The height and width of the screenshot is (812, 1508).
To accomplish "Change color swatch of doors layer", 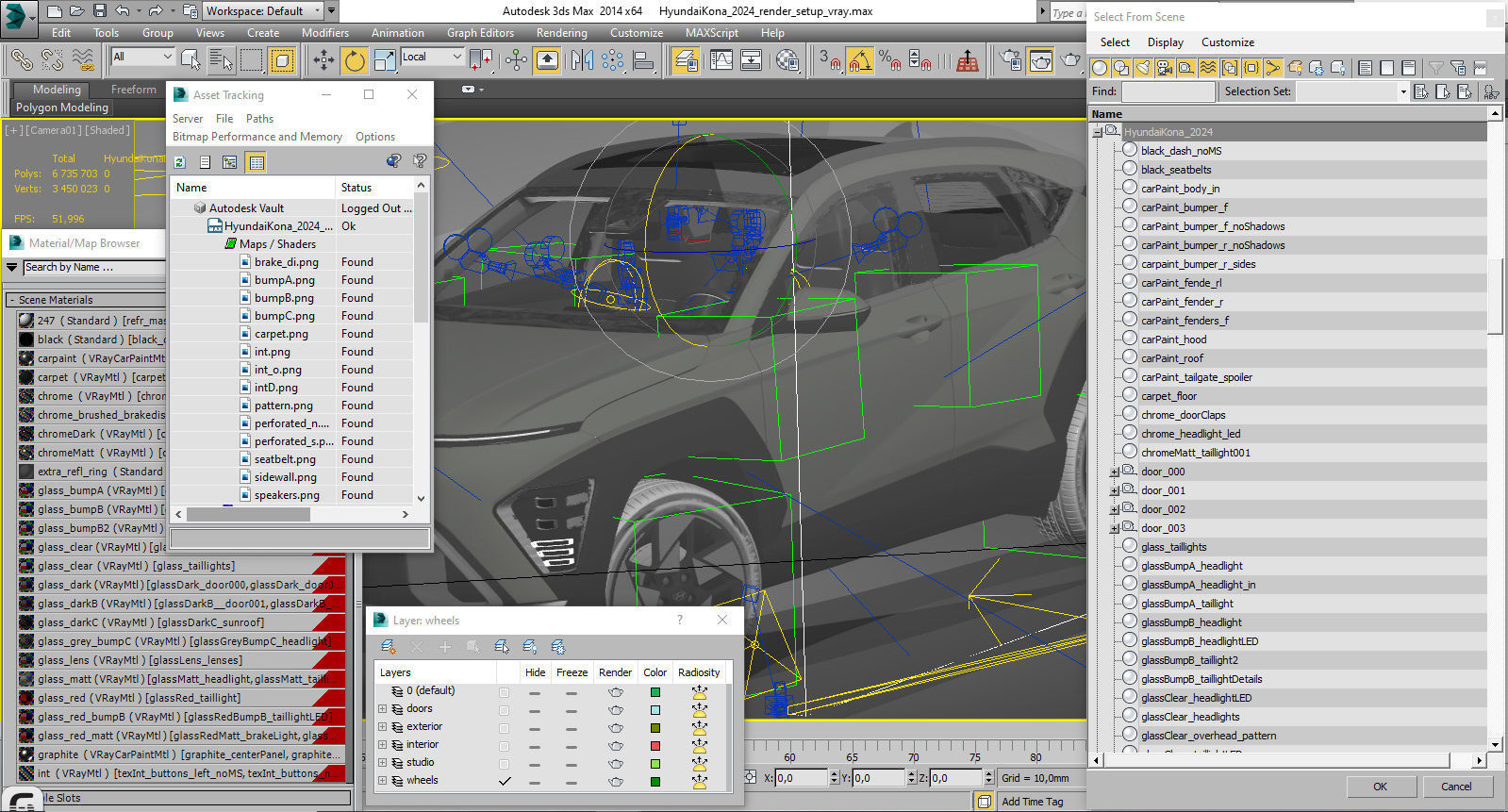I will tap(655, 710).
